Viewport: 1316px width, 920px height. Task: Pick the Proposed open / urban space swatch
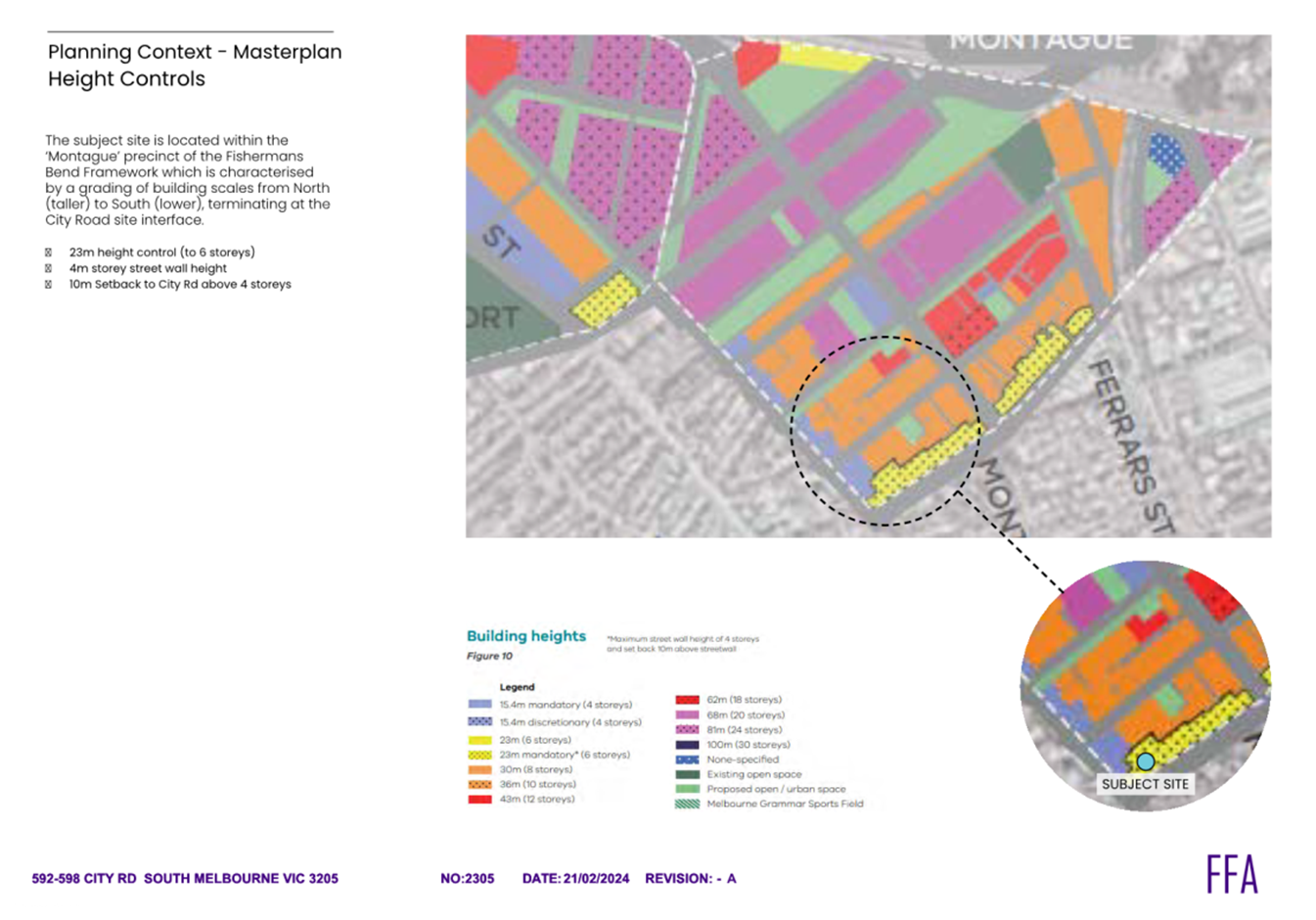point(687,789)
